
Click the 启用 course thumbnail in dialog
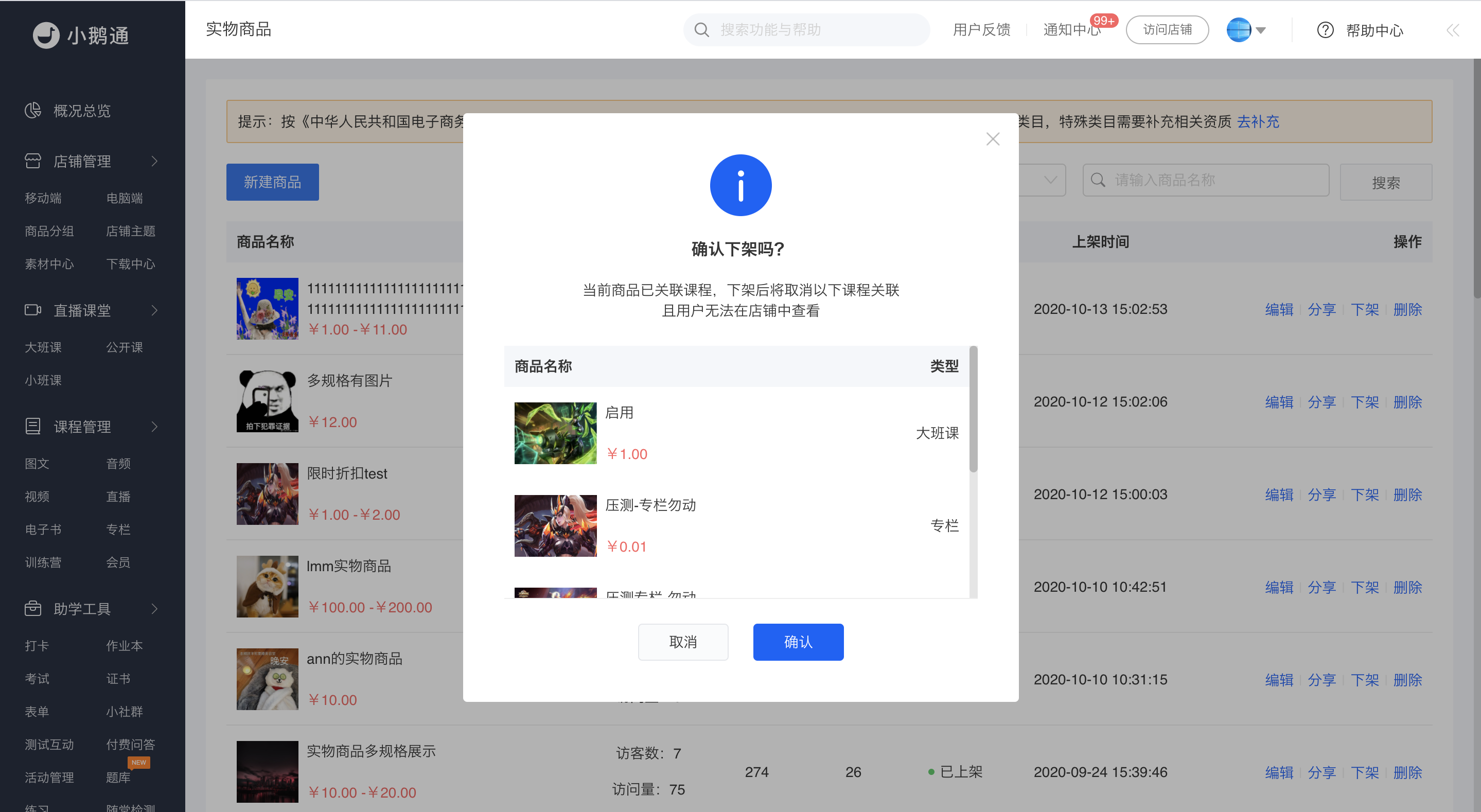(x=555, y=433)
